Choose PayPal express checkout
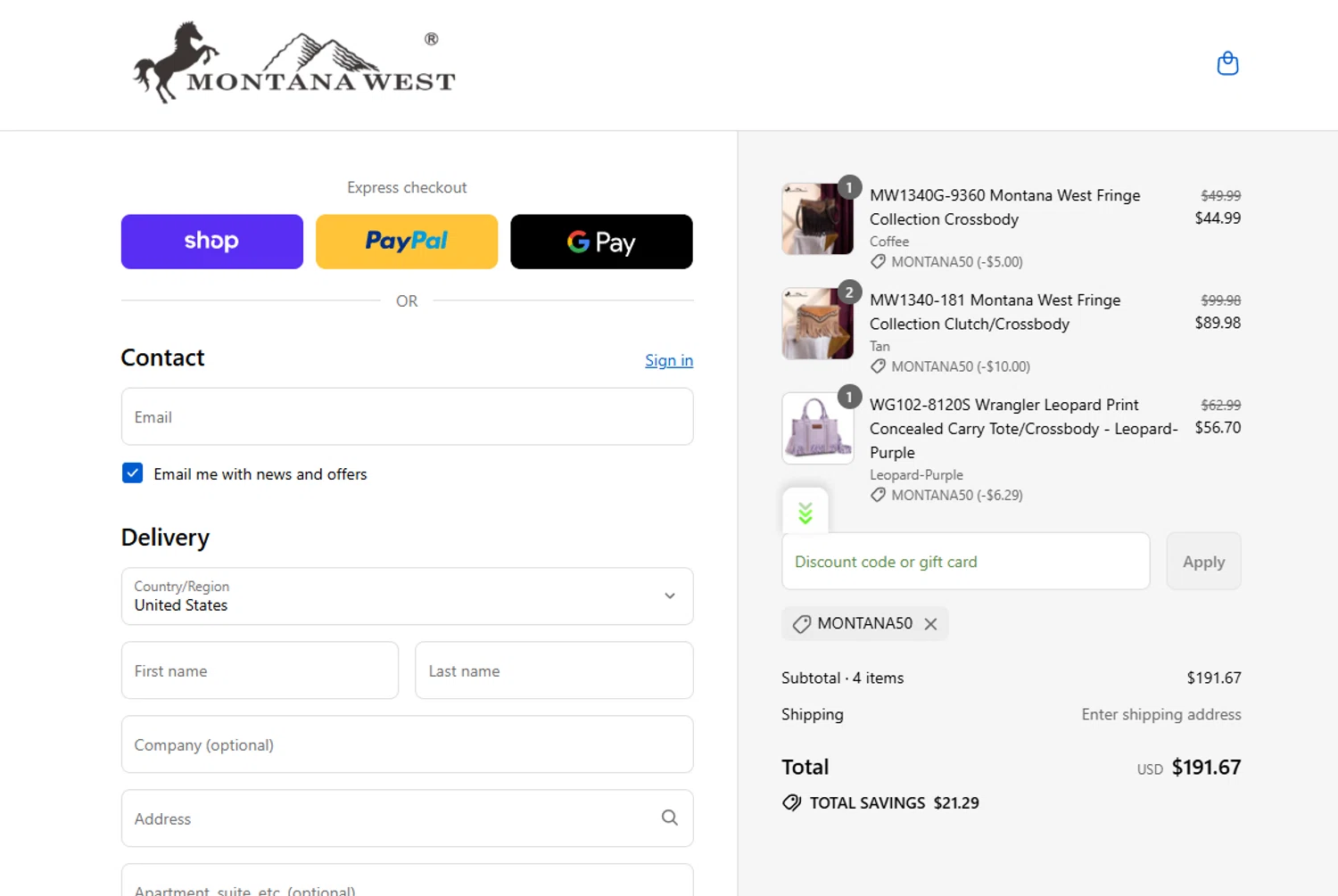This screenshot has height=896, width=1338. (x=407, y=242)
